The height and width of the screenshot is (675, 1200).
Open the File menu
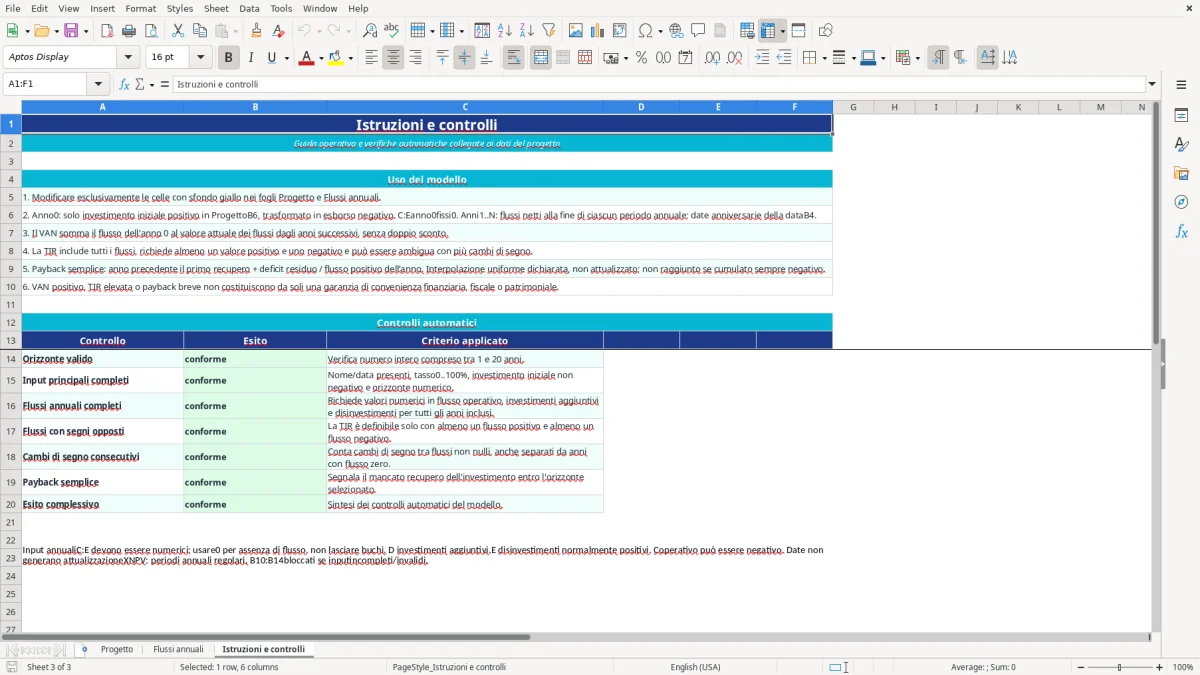coord(12,8)
